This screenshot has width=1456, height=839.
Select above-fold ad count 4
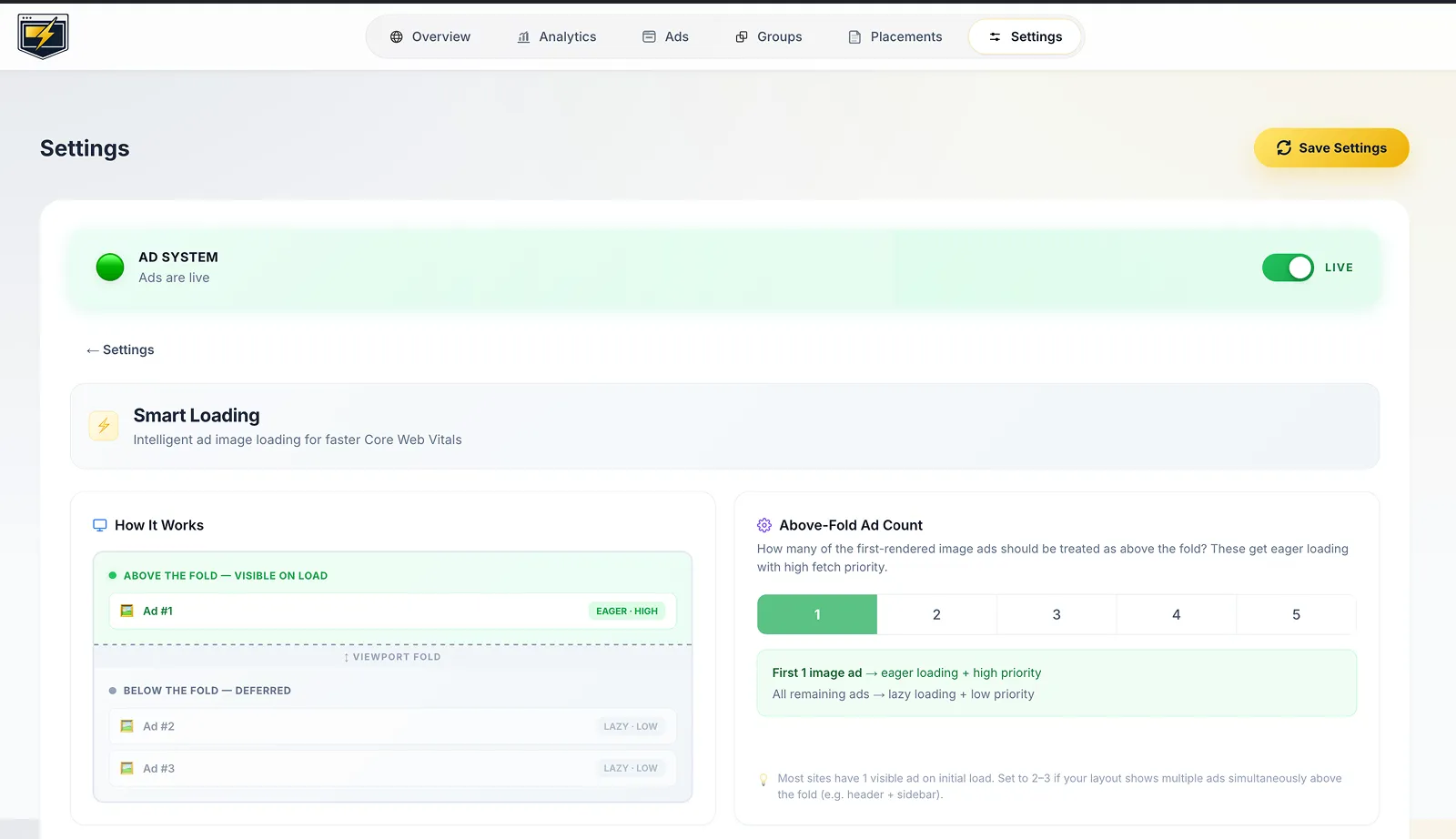click(1177, 614)
